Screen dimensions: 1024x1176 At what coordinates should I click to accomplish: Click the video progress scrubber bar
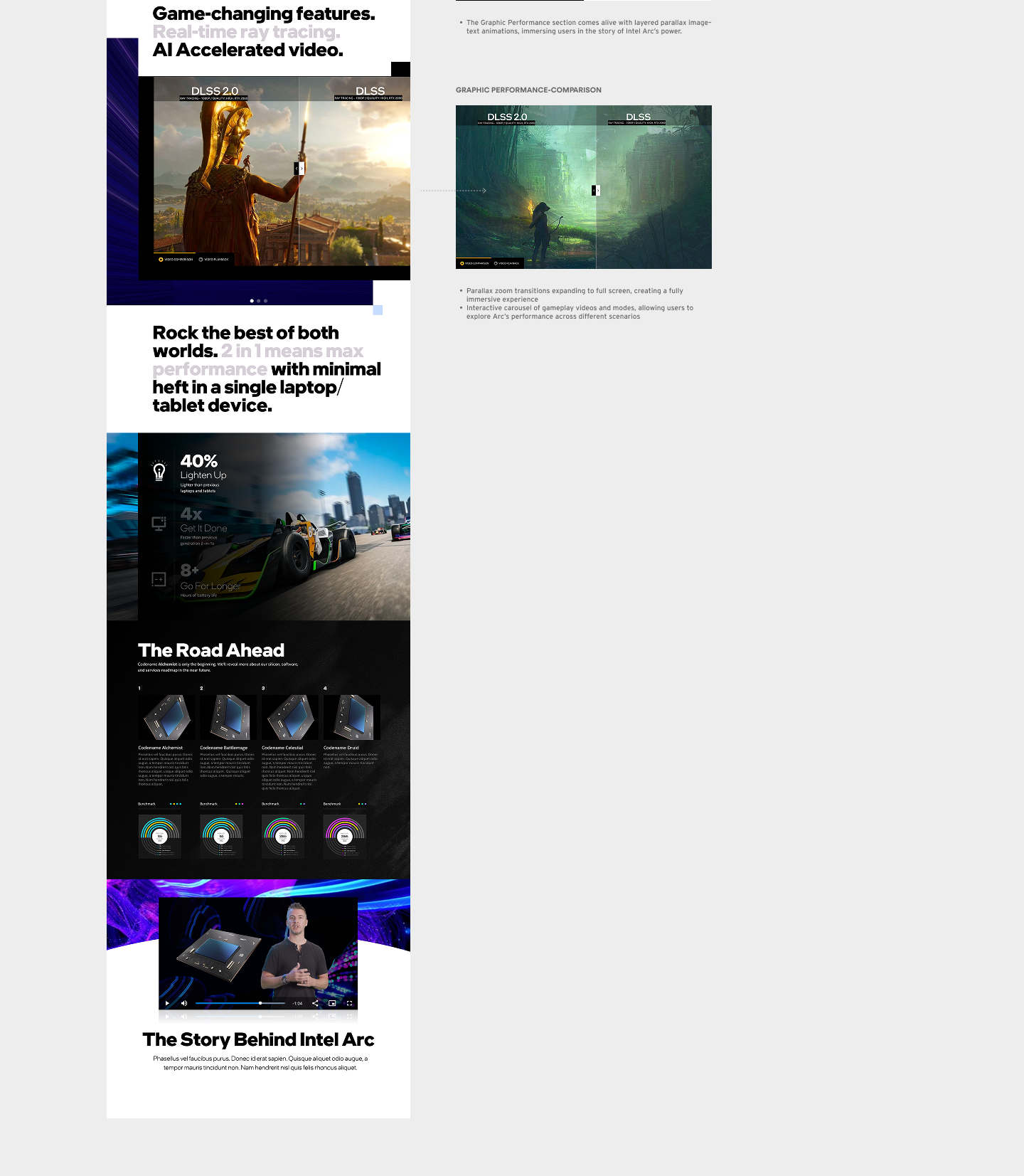[240, 1003]
